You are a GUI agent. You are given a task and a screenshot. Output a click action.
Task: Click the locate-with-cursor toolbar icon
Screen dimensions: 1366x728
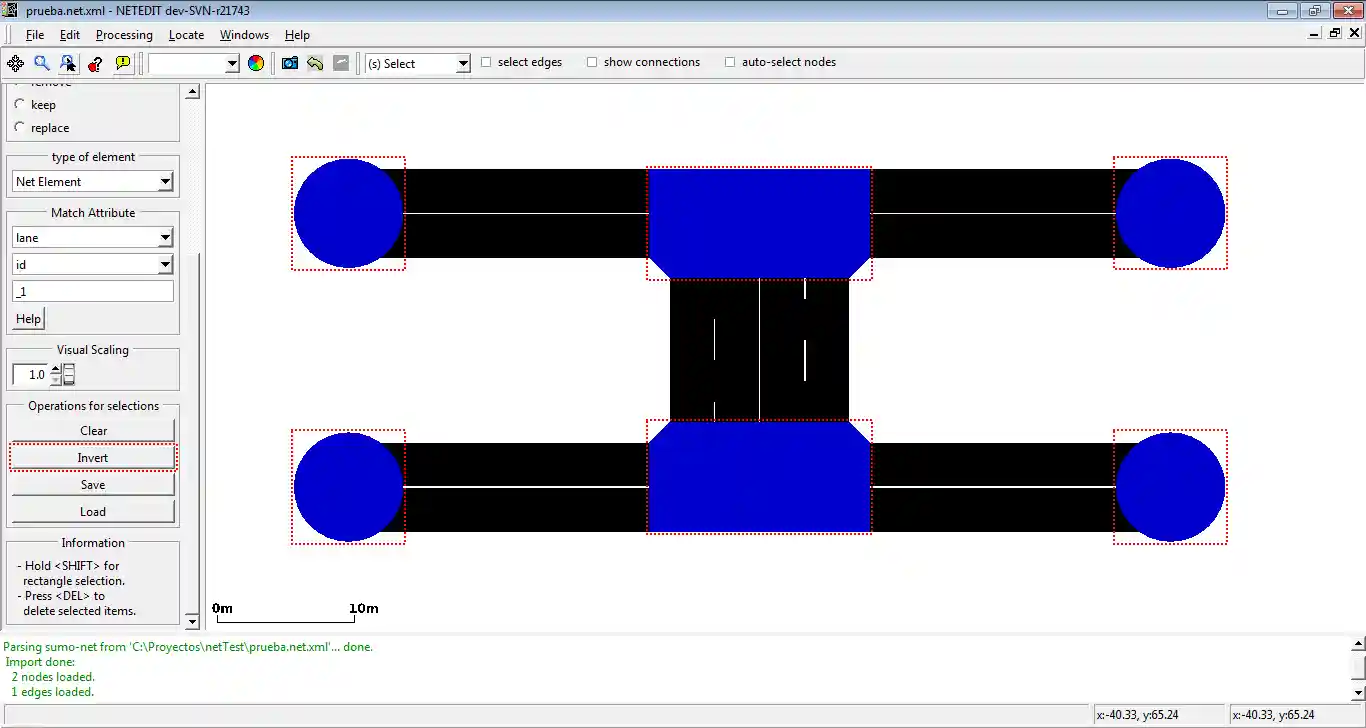[68, 63]
